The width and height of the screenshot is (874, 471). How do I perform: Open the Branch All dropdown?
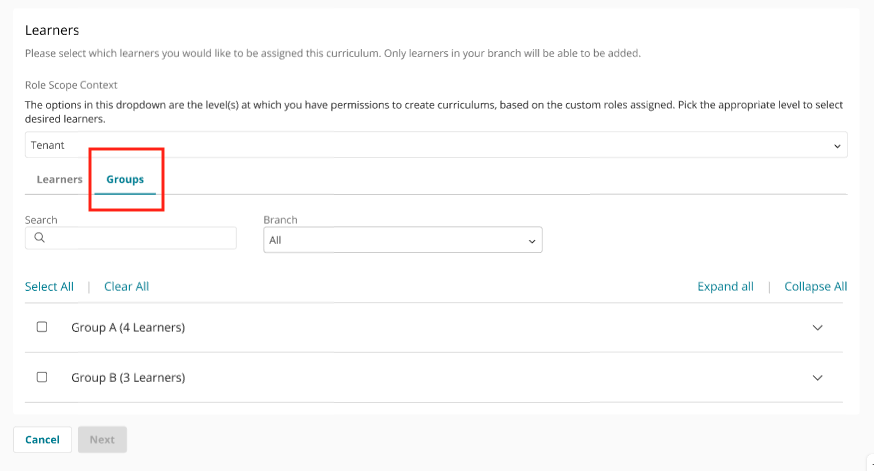point(402,240)
